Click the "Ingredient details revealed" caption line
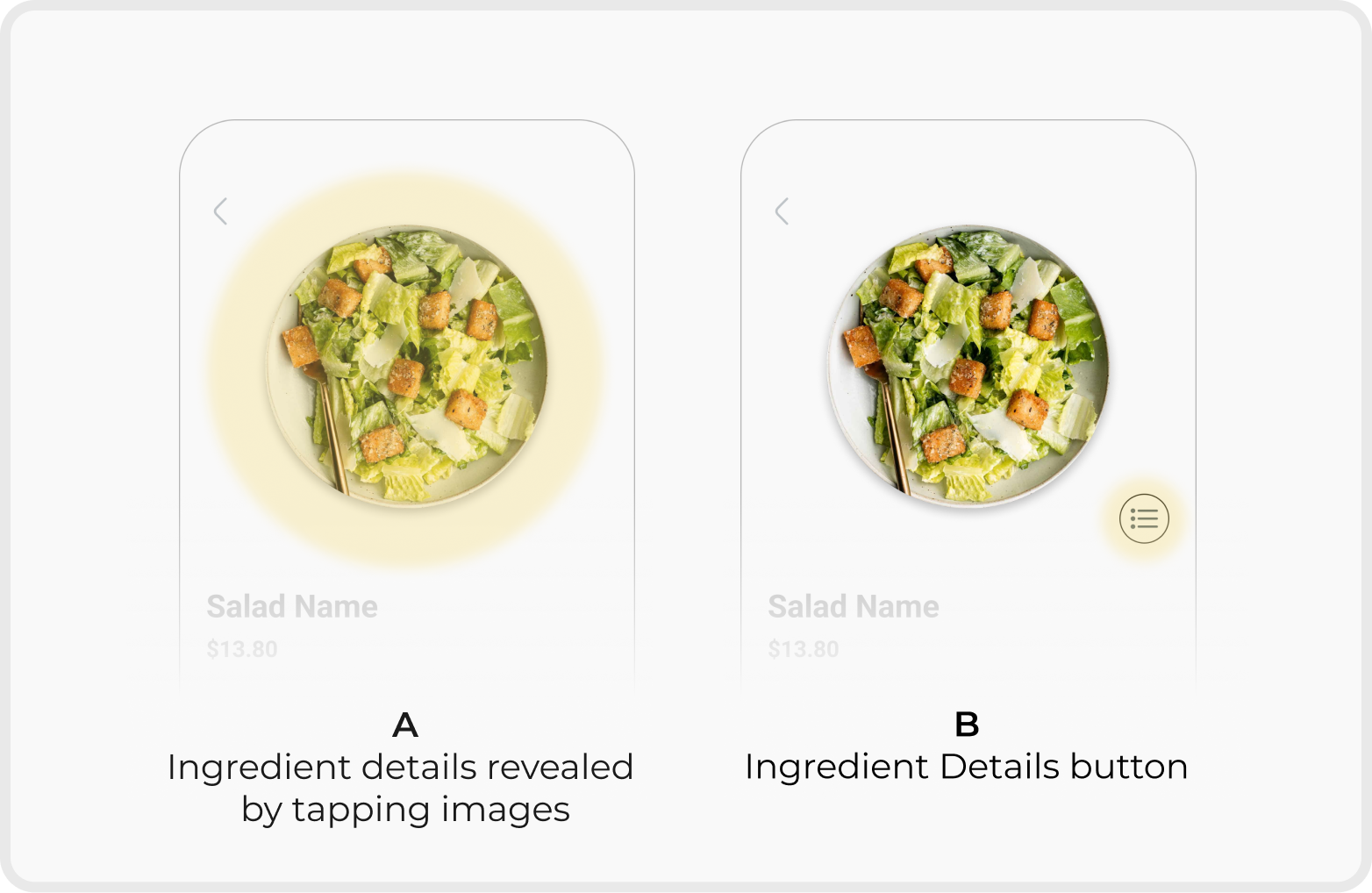1372x893 pixels. (x=400, y=767)
